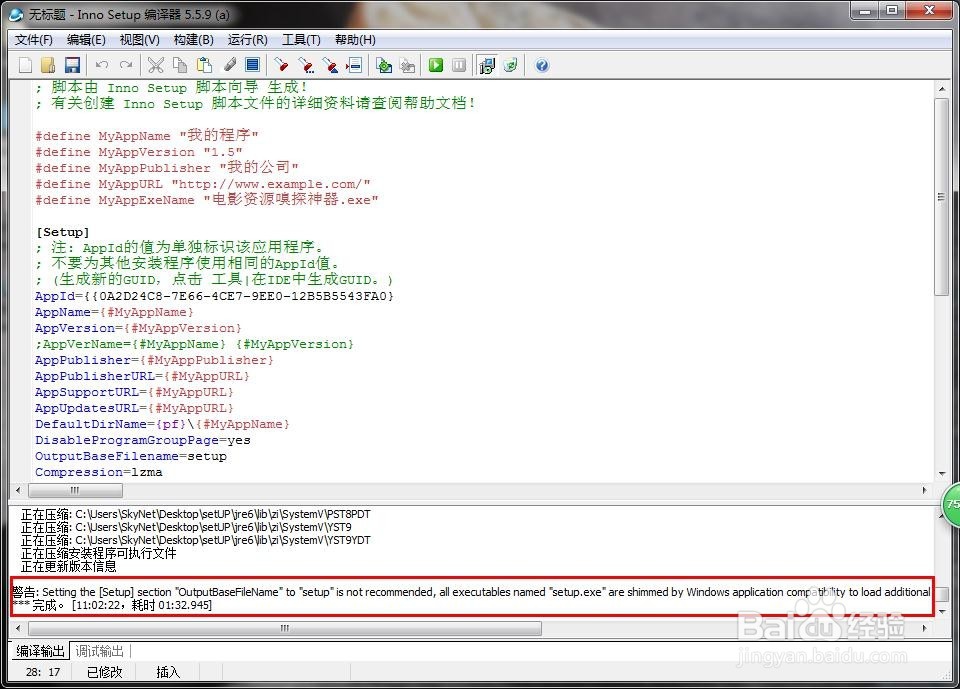Switch to the 编译输出 tab
The image size is (960, 689).
(x=40, y=650)
